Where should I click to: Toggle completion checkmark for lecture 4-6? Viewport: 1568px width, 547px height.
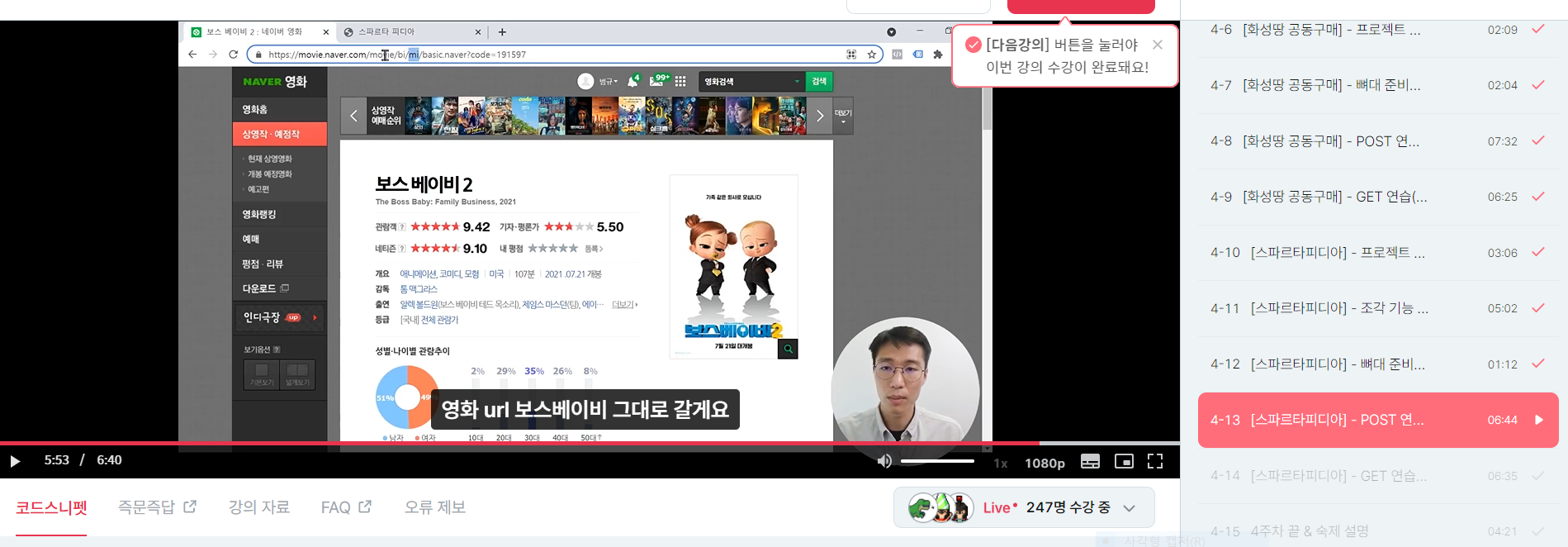pyautogui.click(x=1538, y=29)
